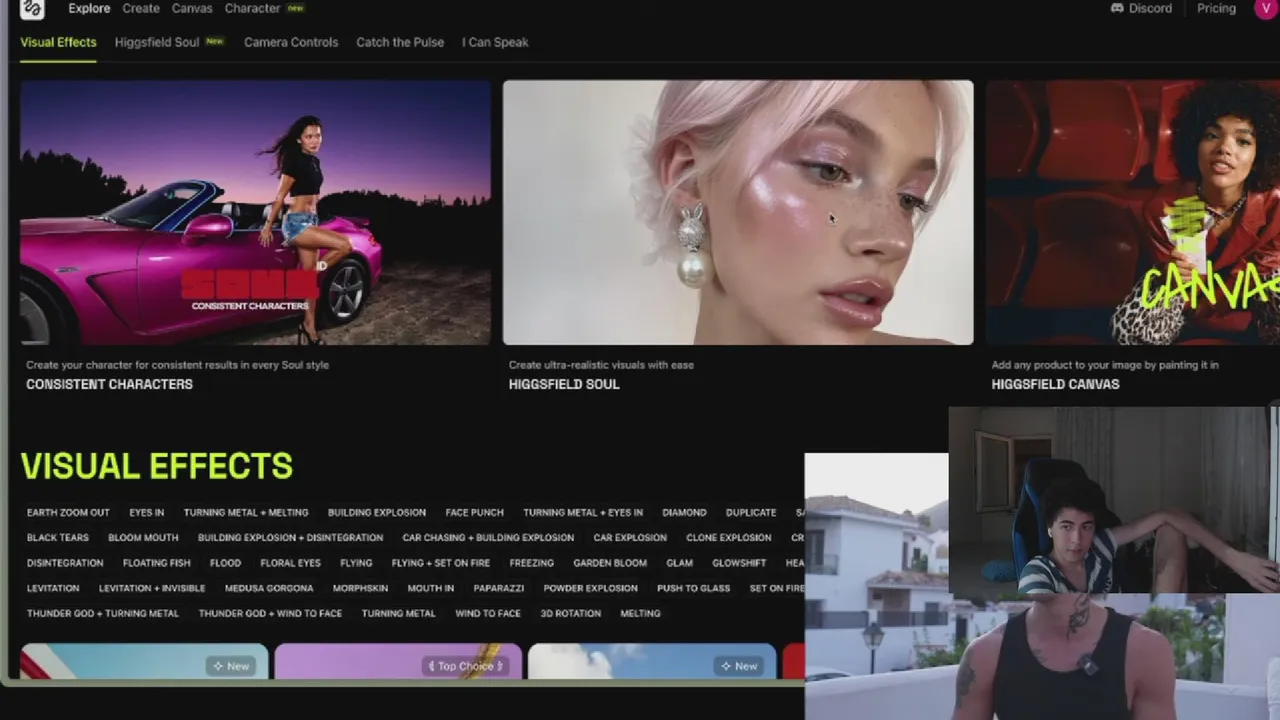Select the standalone TURNING METAL effect tag

pyautogui.click(x=398, y=613)
